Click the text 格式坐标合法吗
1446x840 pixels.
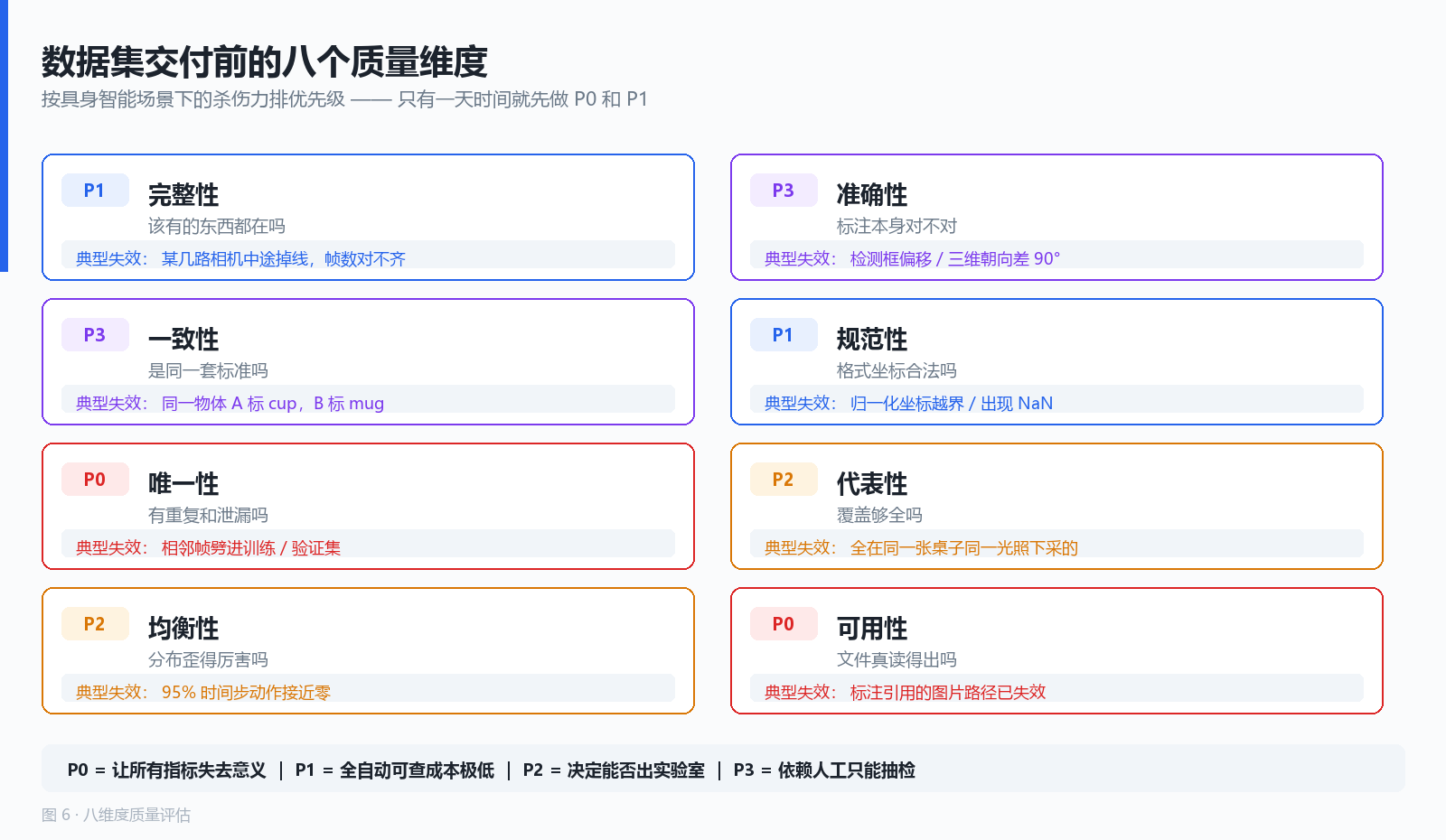click(x=897, y=370)
